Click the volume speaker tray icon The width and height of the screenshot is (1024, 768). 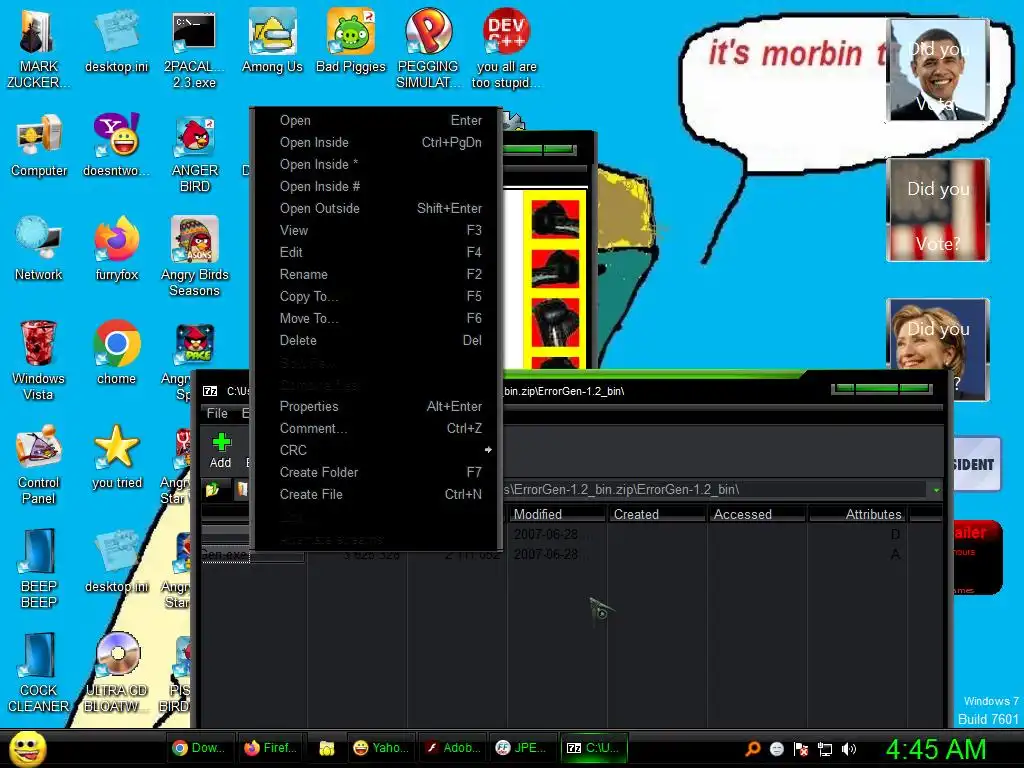(x=849, y=749)
